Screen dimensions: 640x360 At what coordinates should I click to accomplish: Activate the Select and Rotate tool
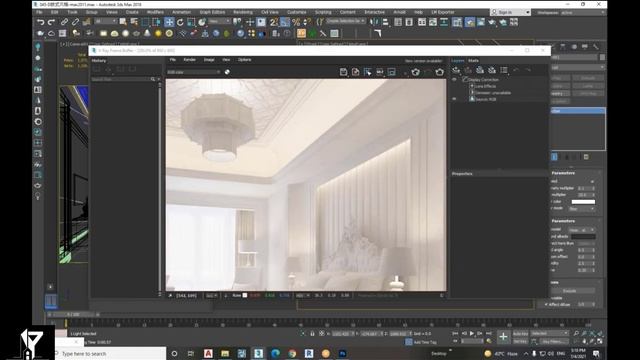(x=180, y=22)
